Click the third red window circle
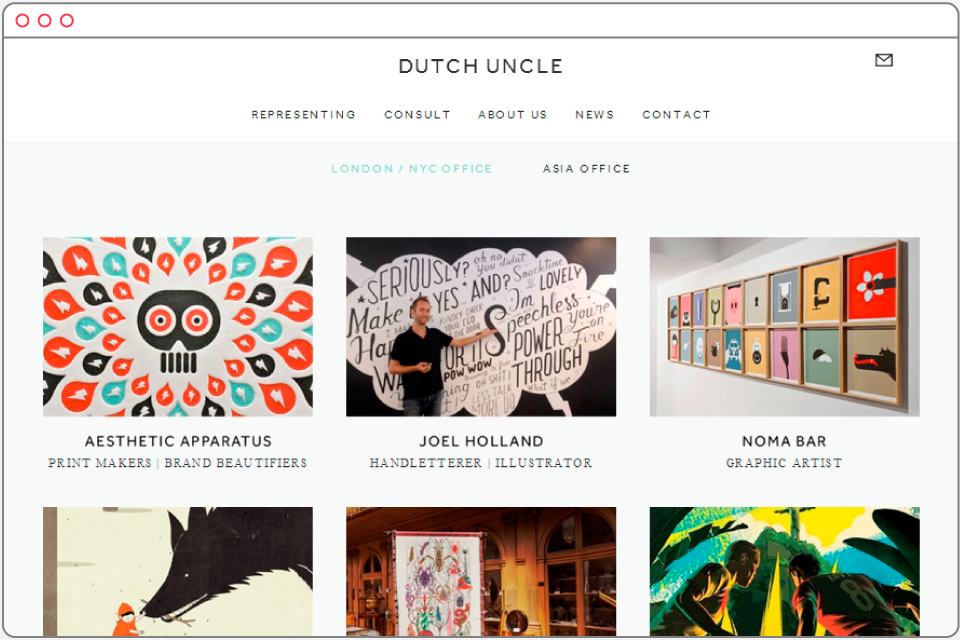Viewport: 960px width, 640px height. point(67,21)
